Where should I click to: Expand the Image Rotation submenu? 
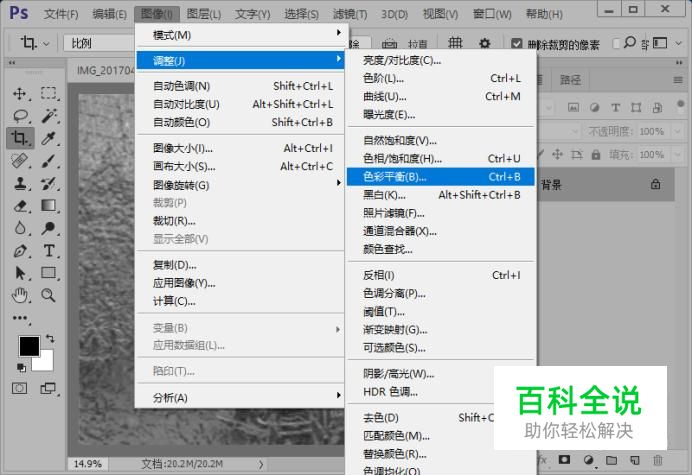coord(241,185)
